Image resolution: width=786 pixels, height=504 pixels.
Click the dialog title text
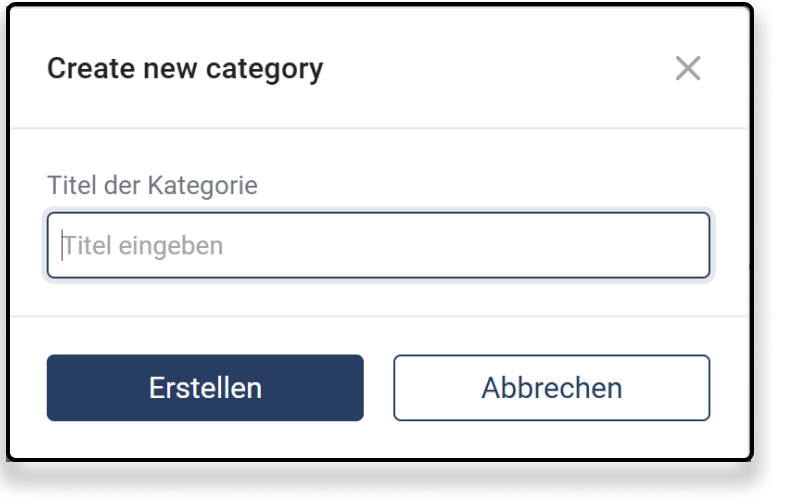185,69
